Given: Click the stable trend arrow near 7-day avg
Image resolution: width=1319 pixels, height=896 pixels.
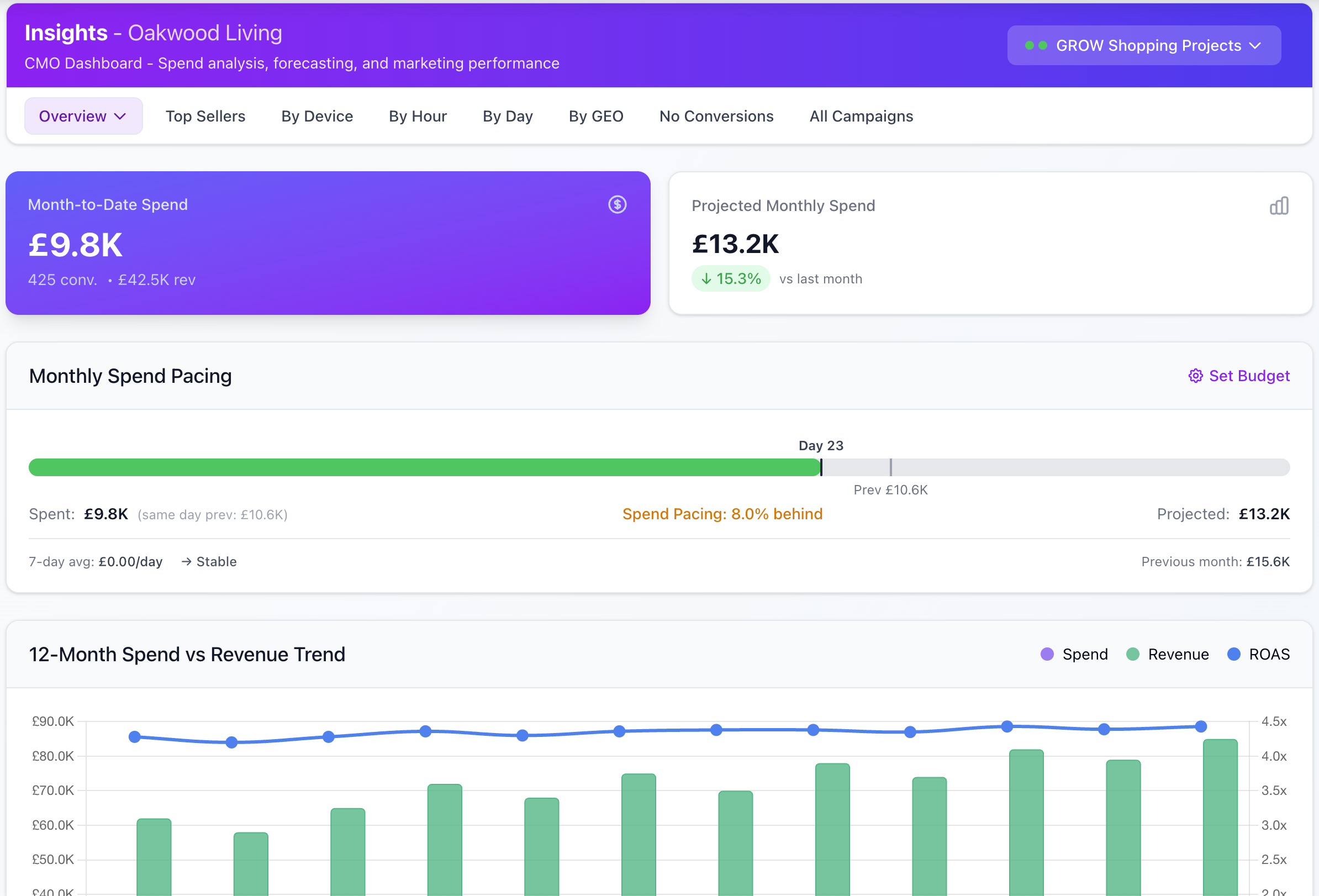Looking at the screenshot, I should [x=186, y=561].
